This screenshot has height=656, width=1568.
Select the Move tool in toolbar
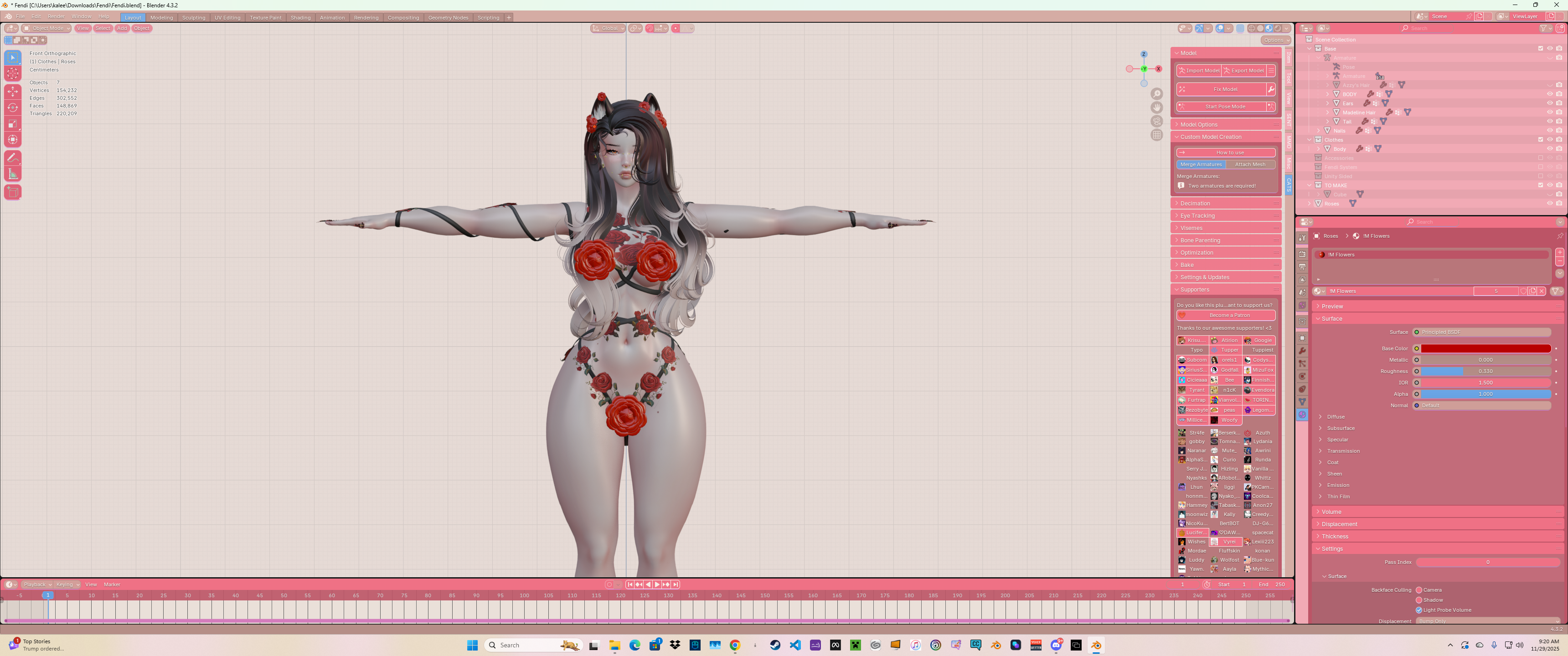(13, 91)
